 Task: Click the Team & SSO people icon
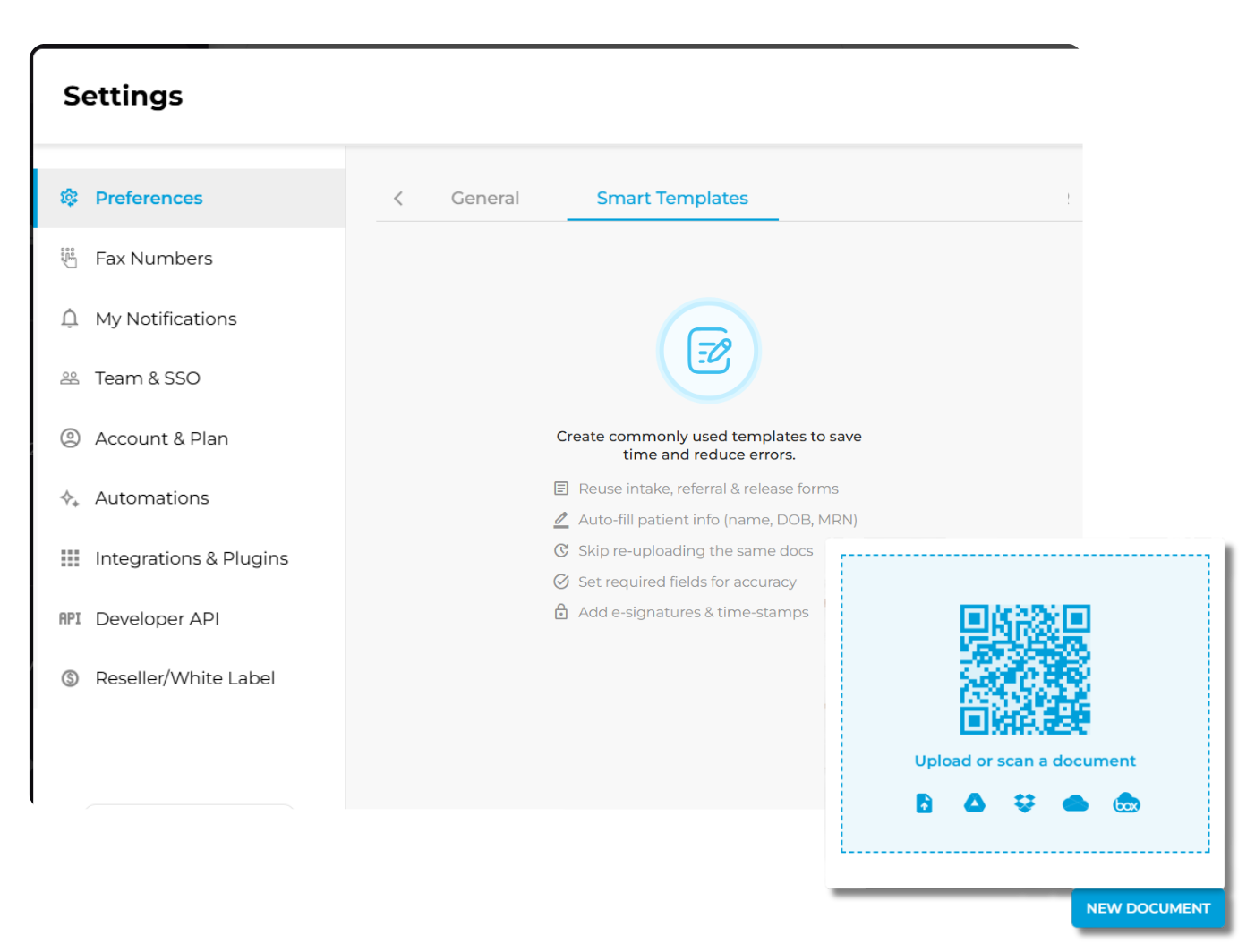[x=69, y=378]
